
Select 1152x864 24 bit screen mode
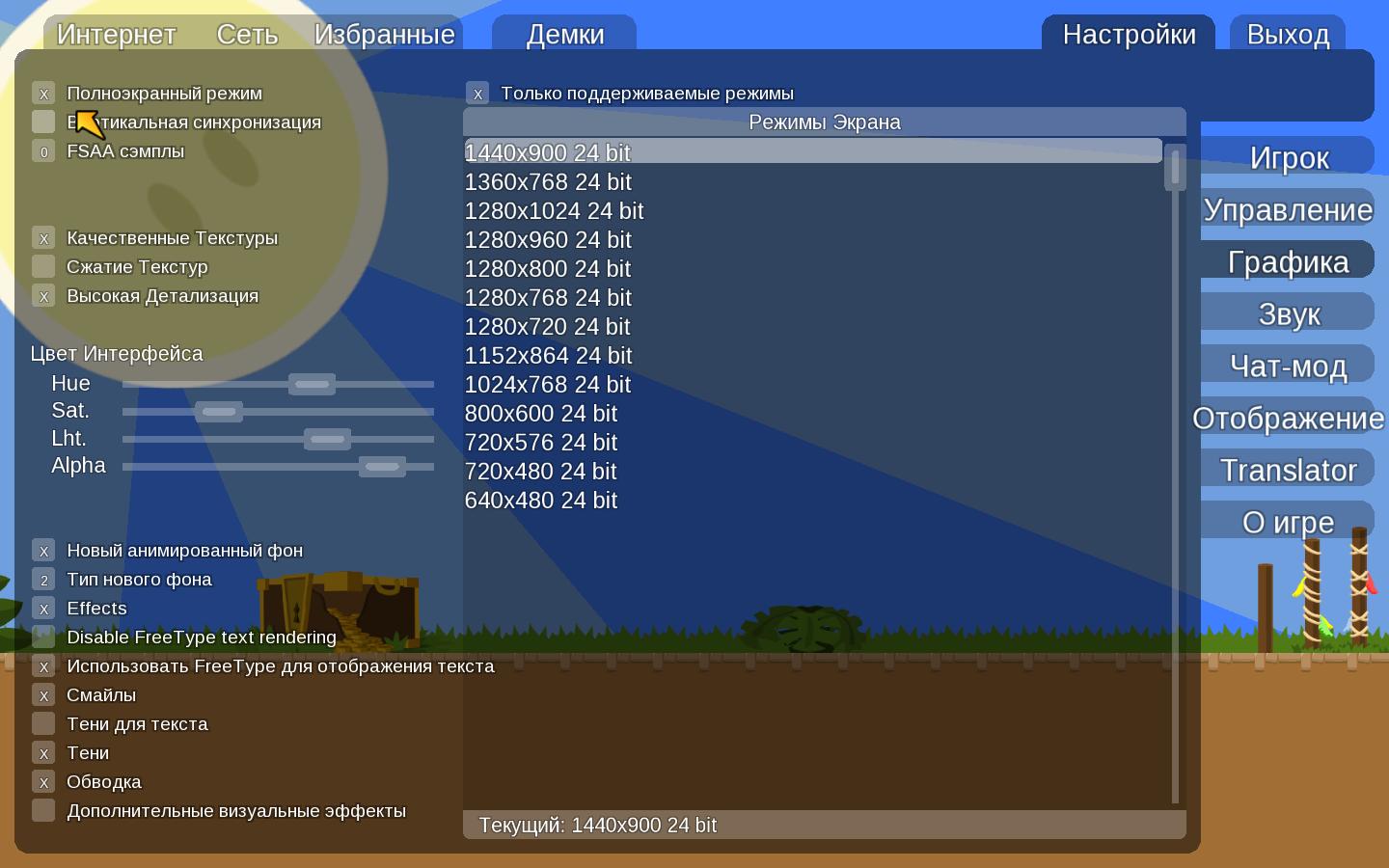813,355
